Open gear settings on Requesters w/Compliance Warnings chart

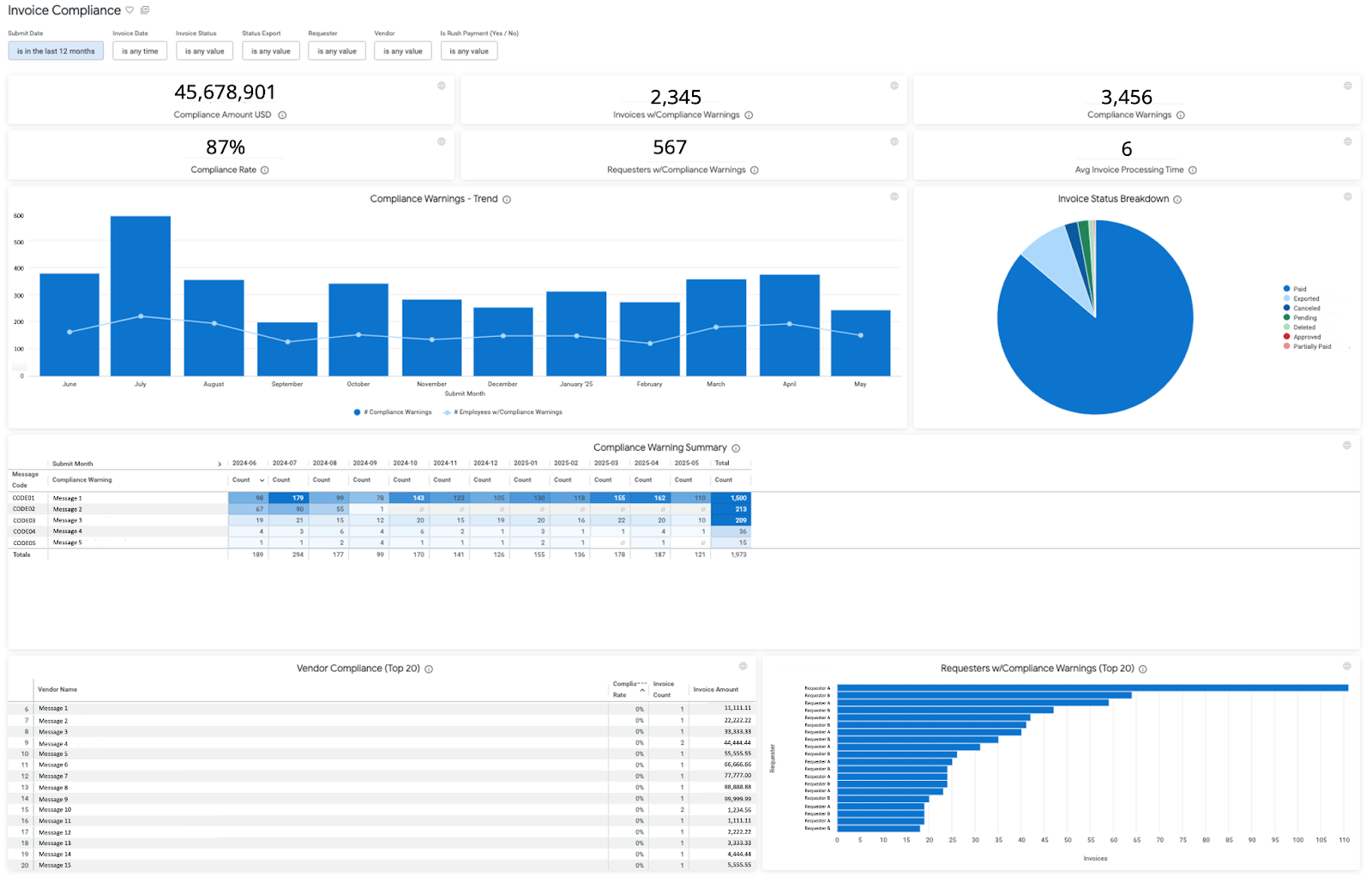pyautogui.click(x=1347, y=665)
